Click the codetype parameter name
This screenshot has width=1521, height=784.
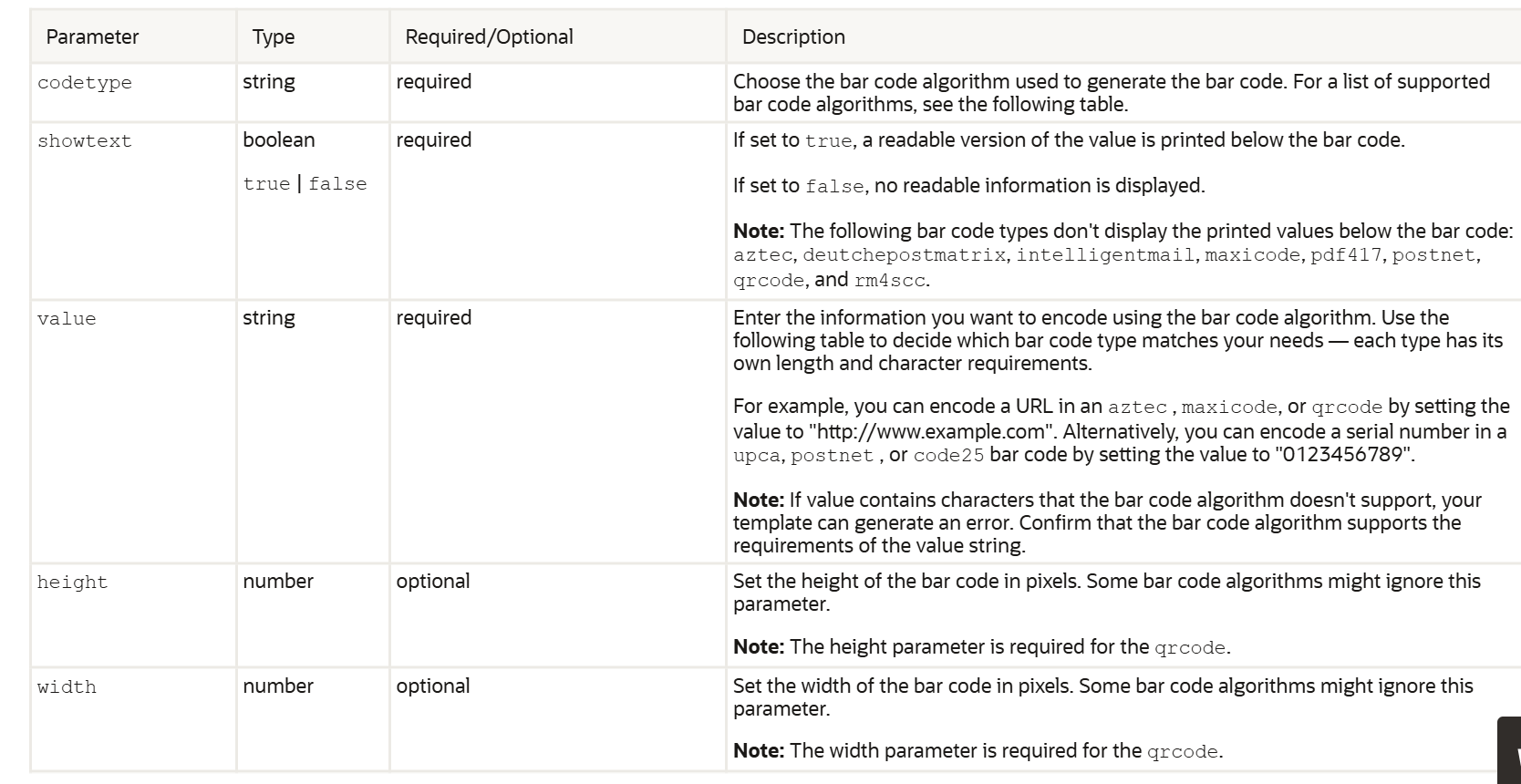pos(85,83)
